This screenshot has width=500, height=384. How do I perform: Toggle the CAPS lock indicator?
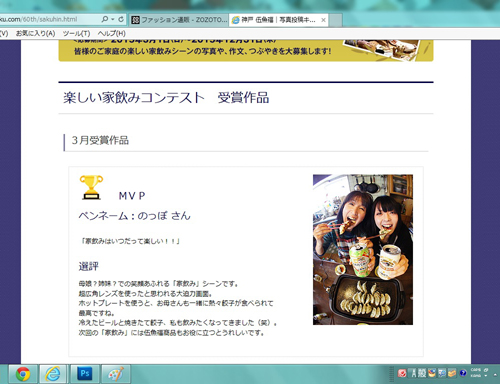pyautogui.click(x=476, y=370)
